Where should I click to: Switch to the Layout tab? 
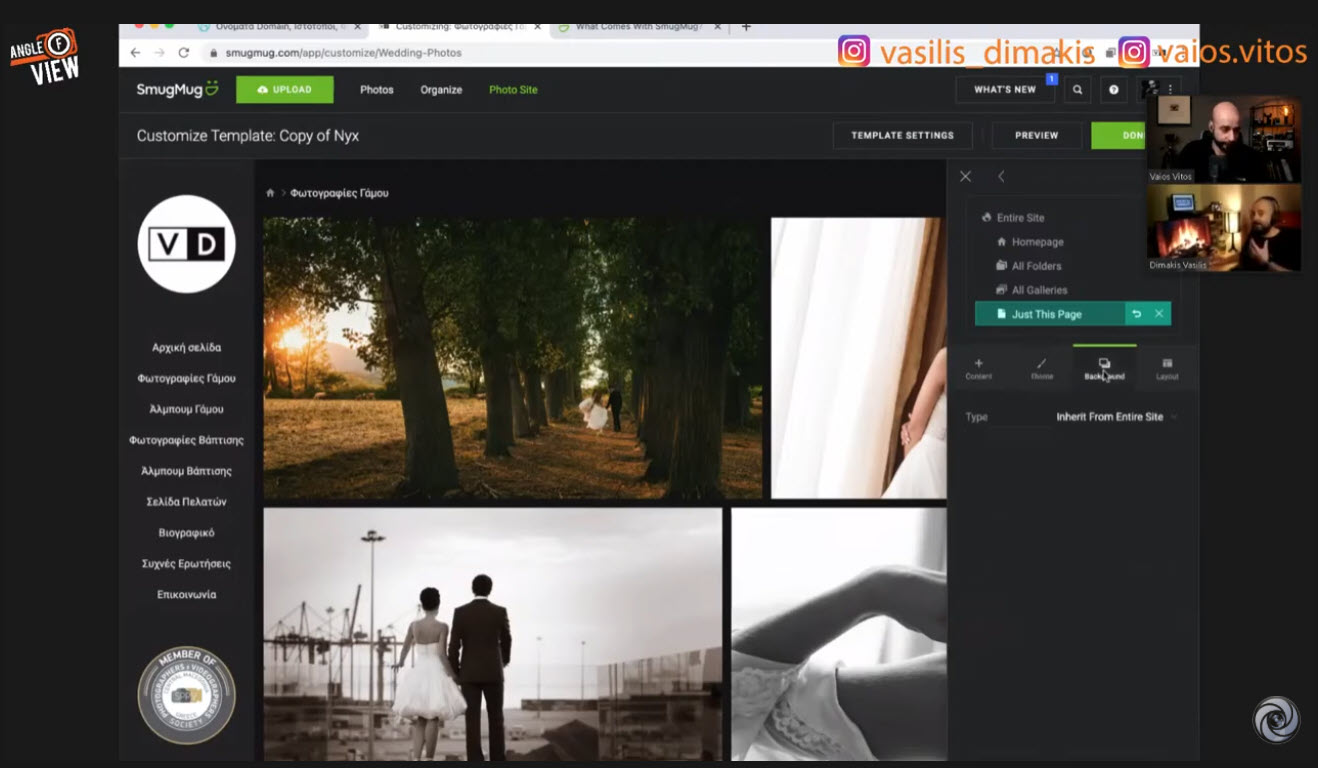coord(1167,369)
